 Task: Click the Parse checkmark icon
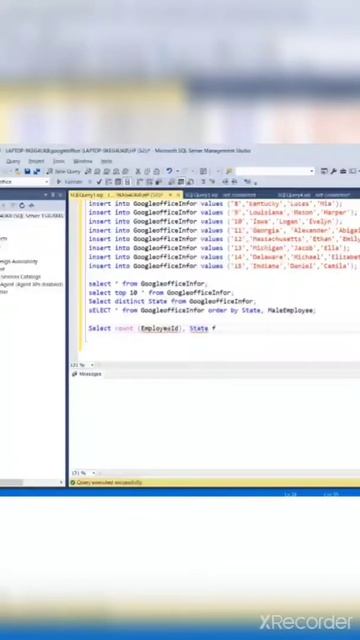[99, 182]
